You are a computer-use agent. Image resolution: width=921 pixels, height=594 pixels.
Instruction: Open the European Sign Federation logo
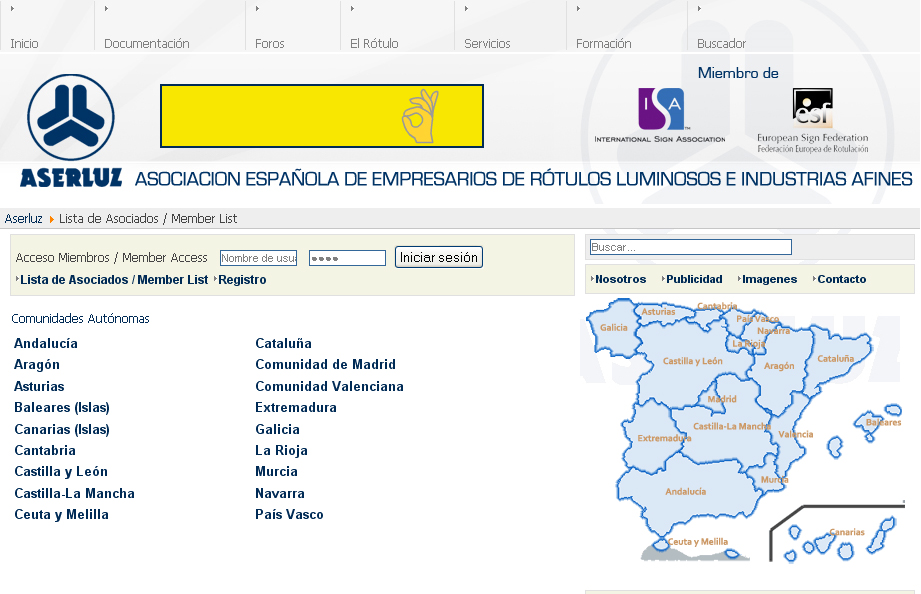(x=812, y=120)
